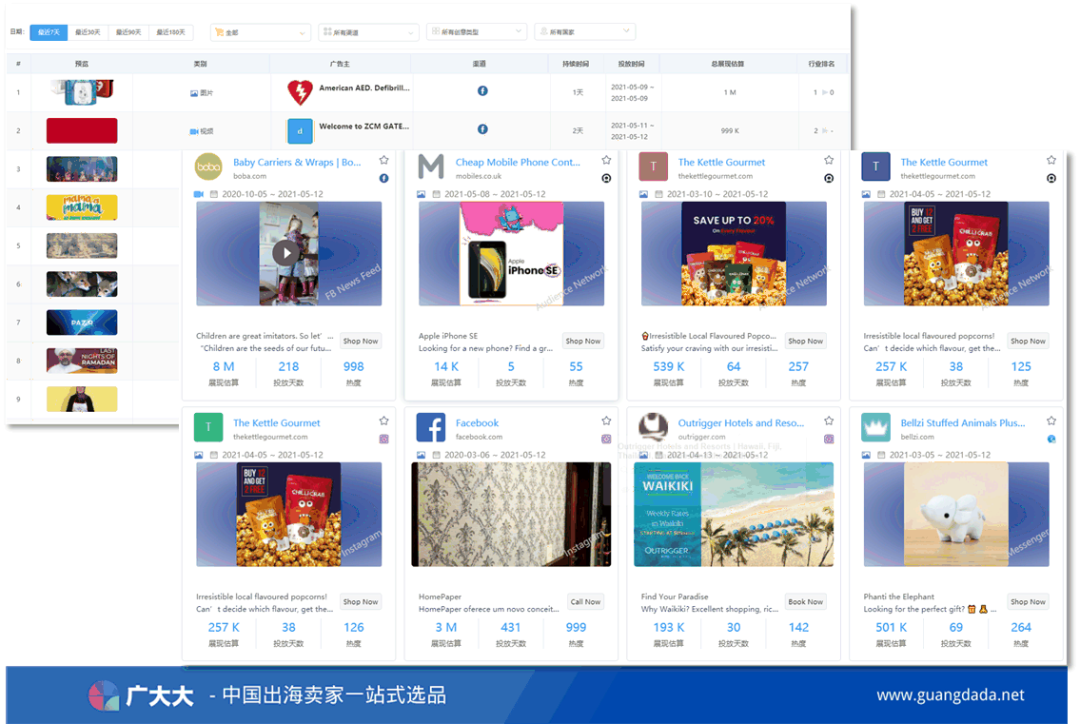Image resolution: width=1080 pixels, height=724 pixels.
Task: Click video type icon in table row 2
Action: pyautogui.click(x=194, y=131)
